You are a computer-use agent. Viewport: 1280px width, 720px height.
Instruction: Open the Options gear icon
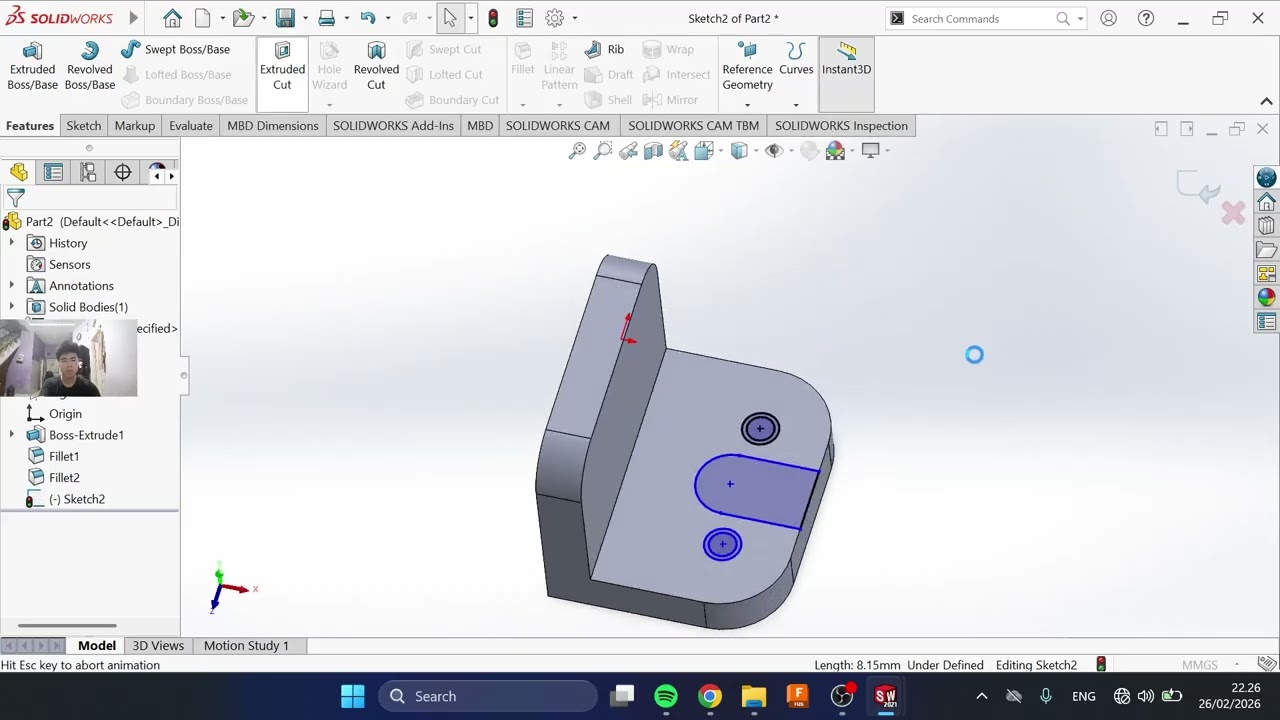(555, 18)
